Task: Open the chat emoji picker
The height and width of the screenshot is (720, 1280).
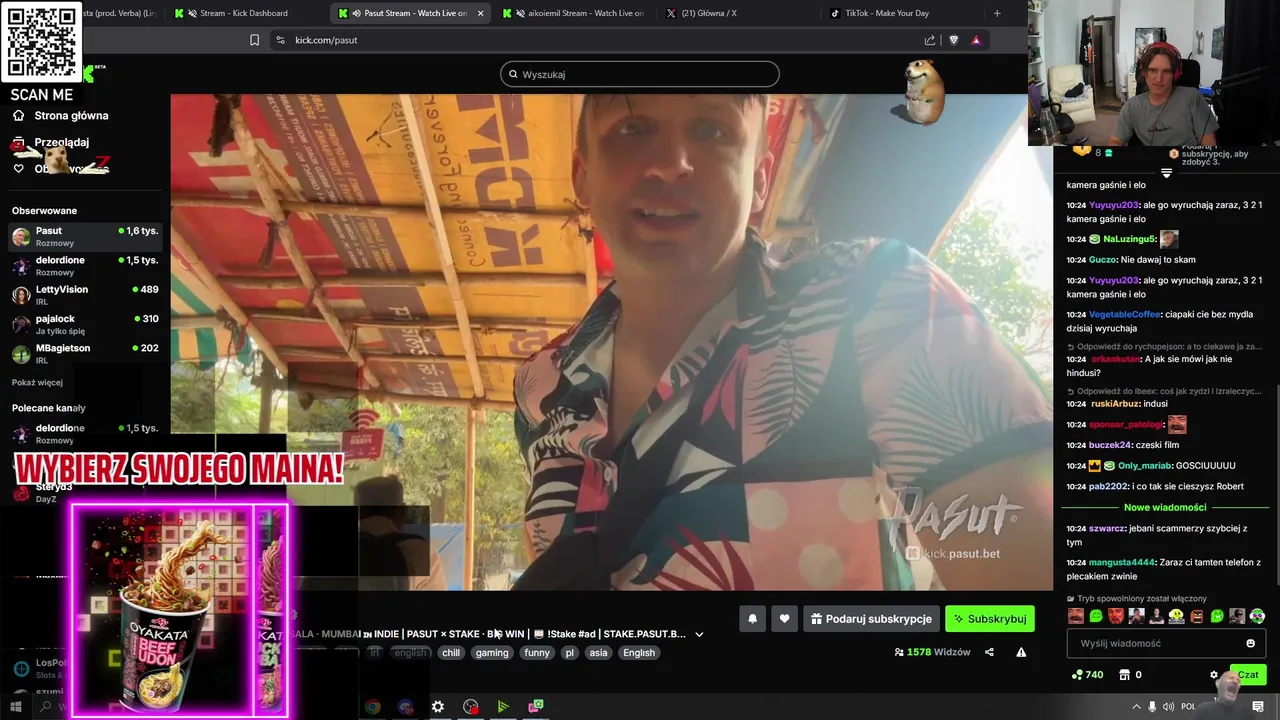Action: click(x=1250, y=644)
